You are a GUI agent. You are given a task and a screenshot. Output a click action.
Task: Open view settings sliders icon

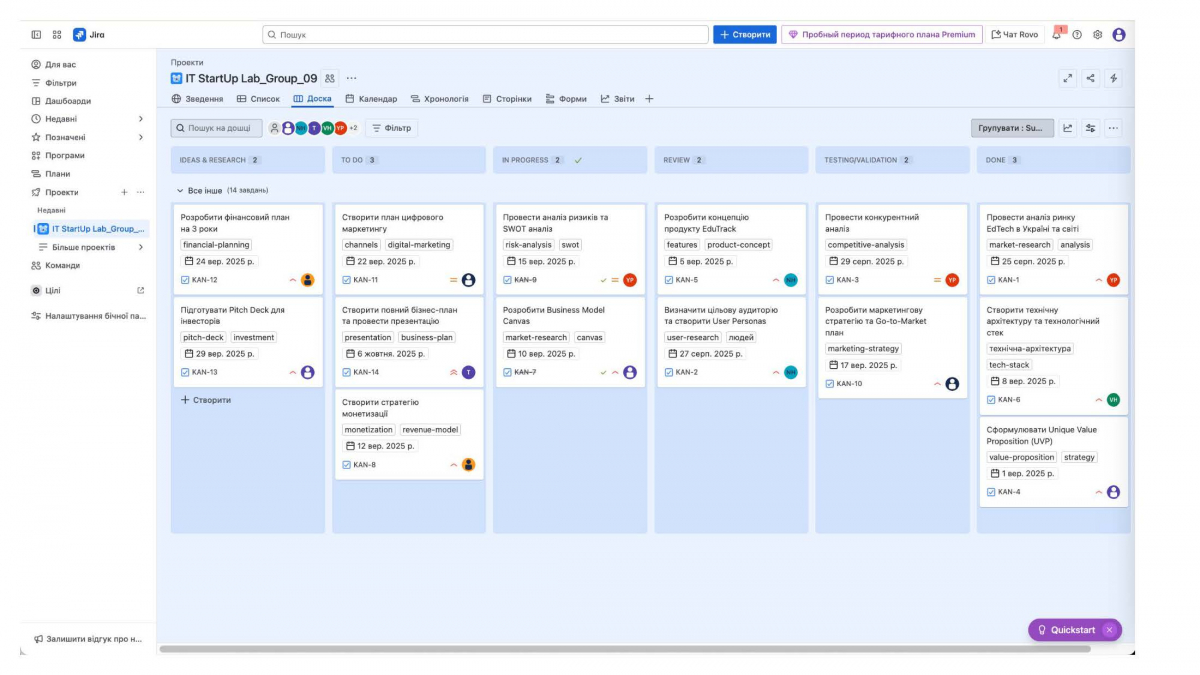click(1090, 128)
